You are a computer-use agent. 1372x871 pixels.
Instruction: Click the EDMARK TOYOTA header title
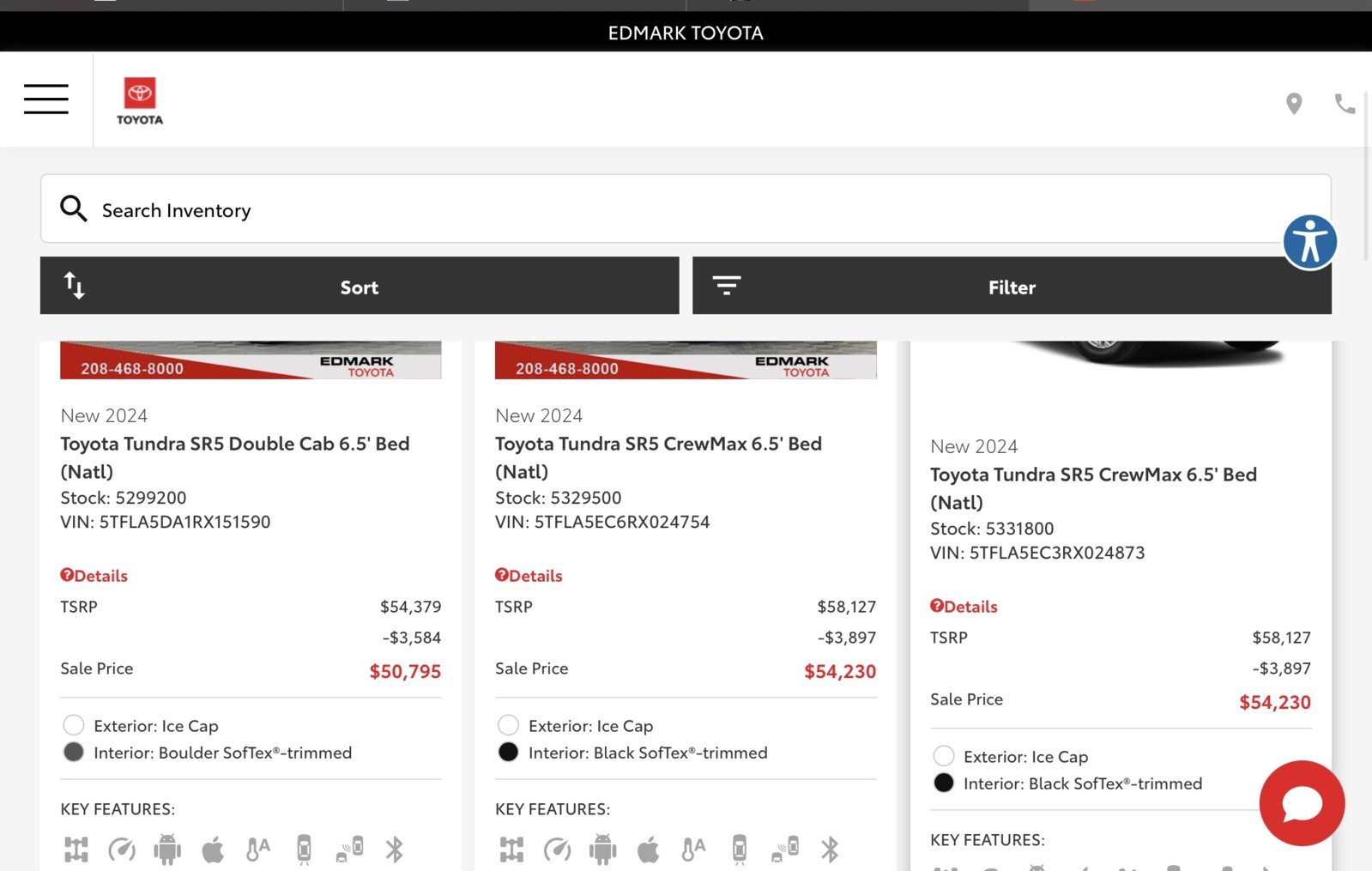(x=686, y=33)
